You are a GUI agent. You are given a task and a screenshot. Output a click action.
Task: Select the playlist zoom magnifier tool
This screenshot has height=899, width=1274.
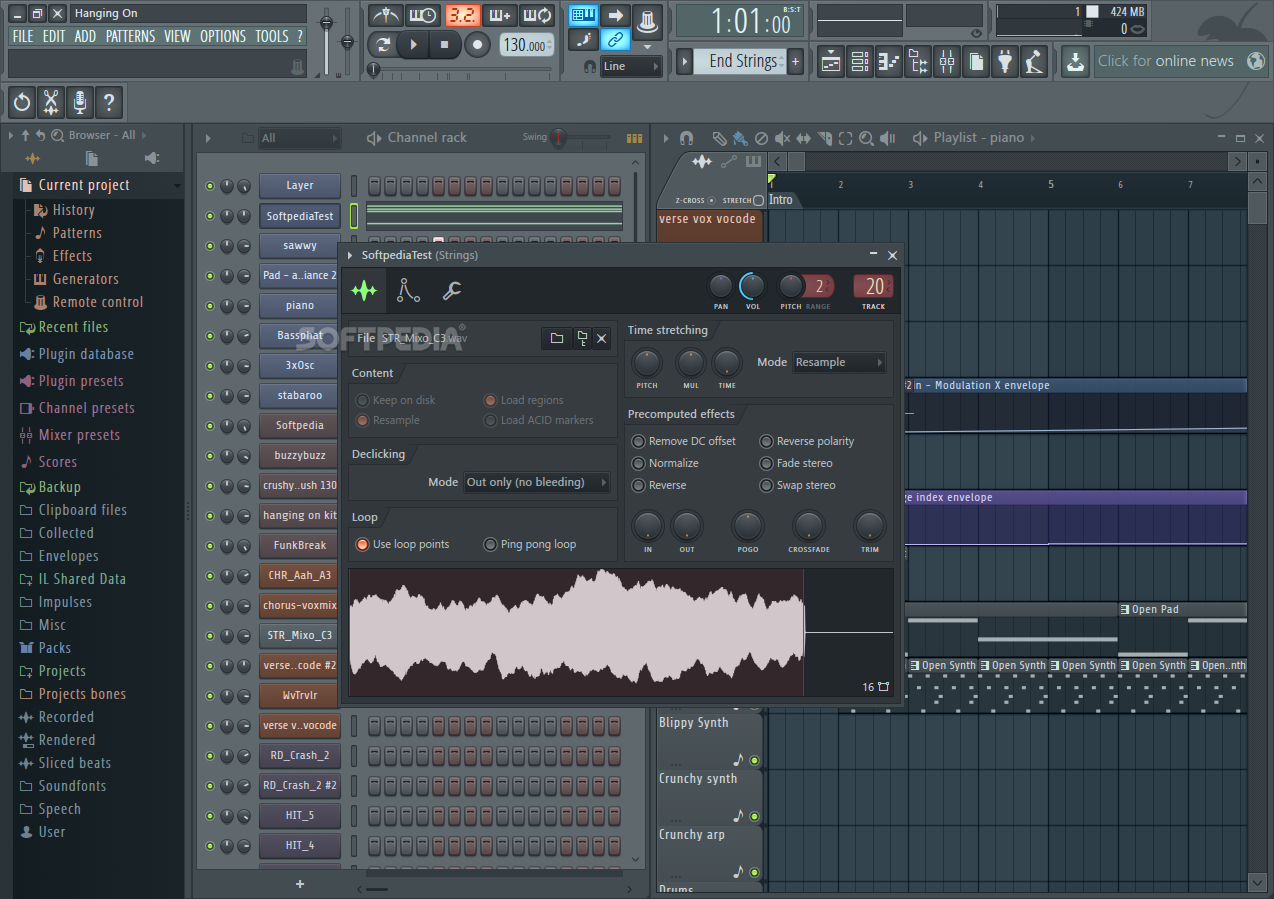tap(867, 138)
